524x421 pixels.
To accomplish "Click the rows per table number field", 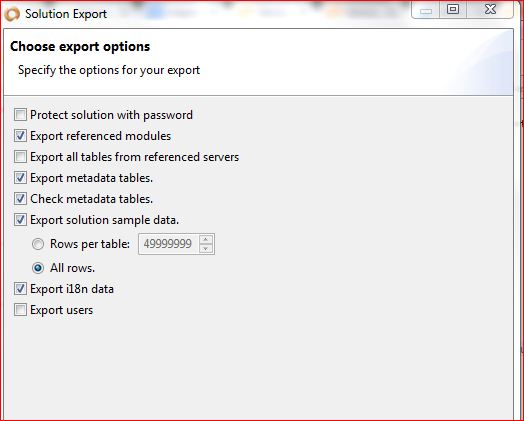I will click(x=168, y=244).
